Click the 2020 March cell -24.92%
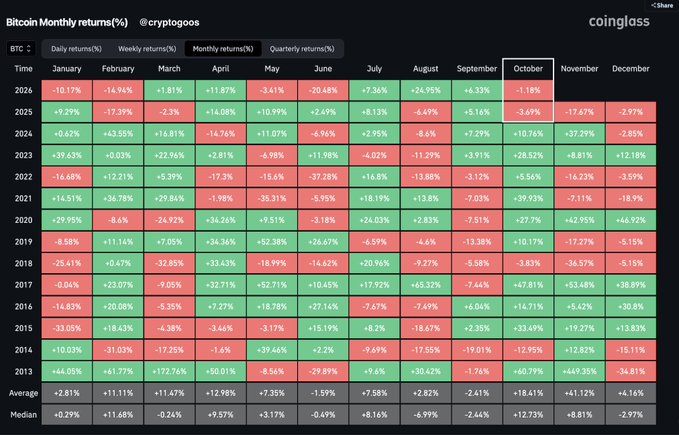This screenshot has width=679, height=435. (169, 220)
